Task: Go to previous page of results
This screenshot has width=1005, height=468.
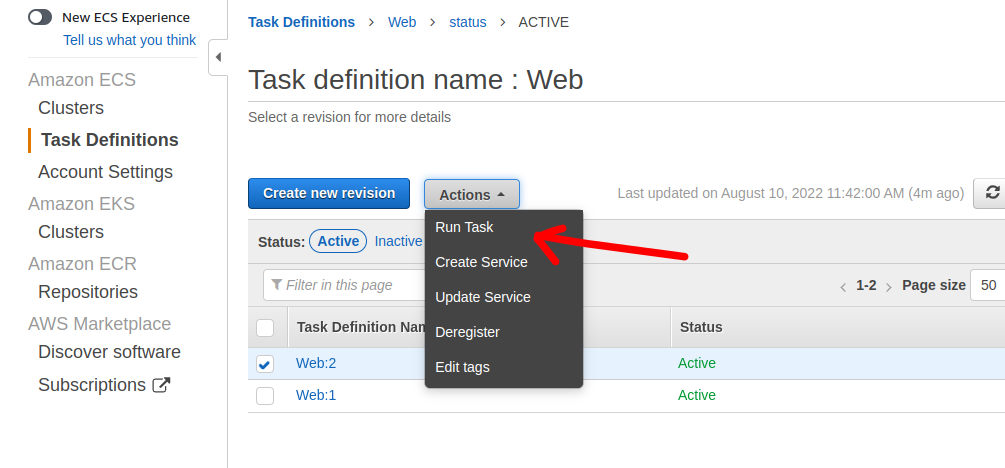Action: [x=843, y=287]
